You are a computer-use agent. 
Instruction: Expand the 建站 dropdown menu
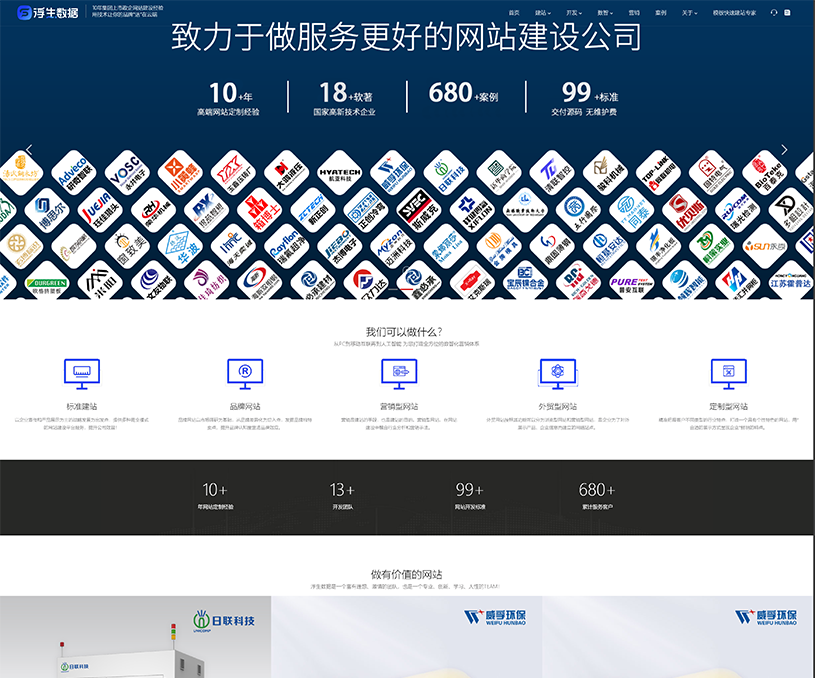tap(542, 13)
